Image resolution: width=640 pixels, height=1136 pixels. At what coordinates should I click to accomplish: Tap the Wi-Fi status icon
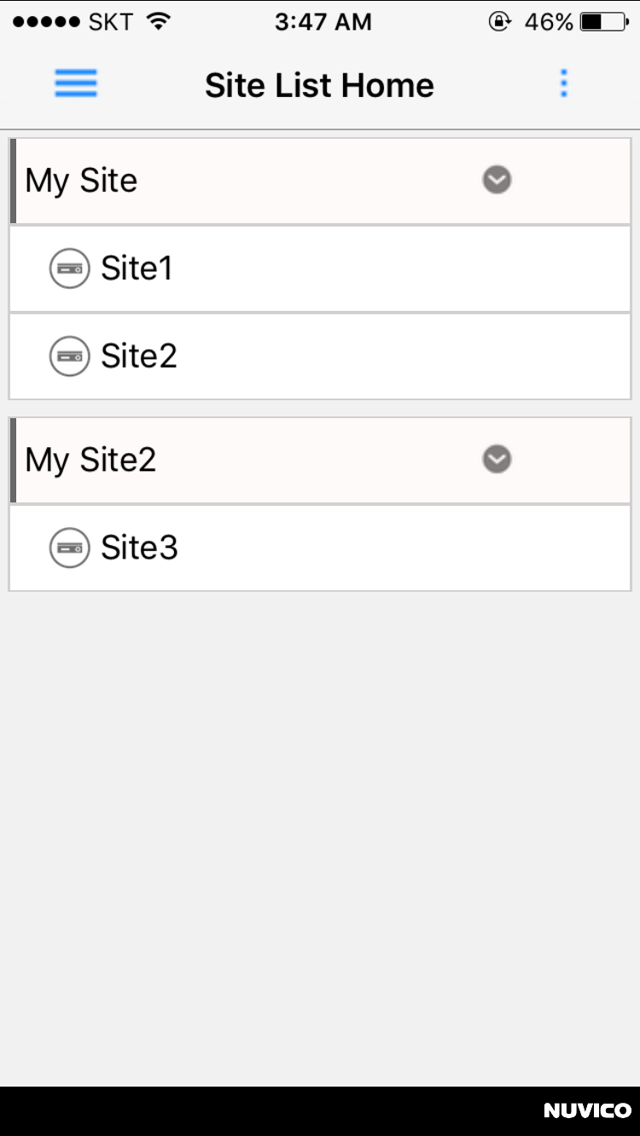point(158,22)
